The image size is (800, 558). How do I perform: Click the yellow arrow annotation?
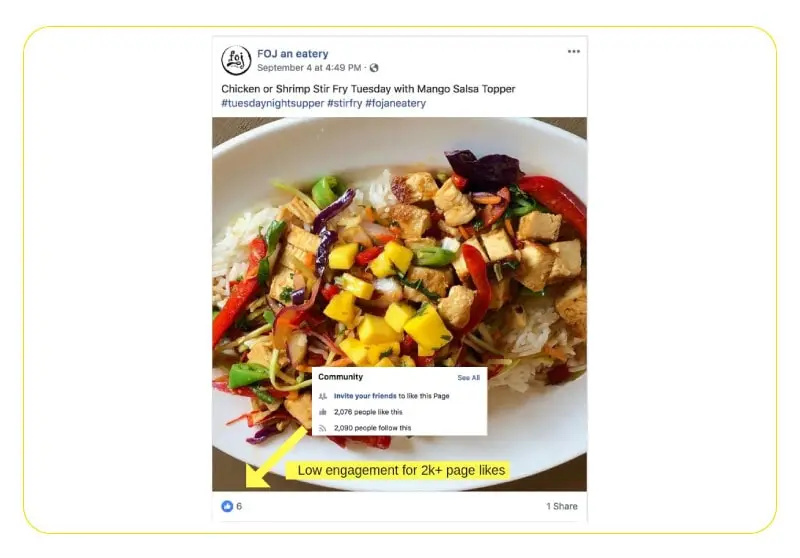click(x=276, y=458)
